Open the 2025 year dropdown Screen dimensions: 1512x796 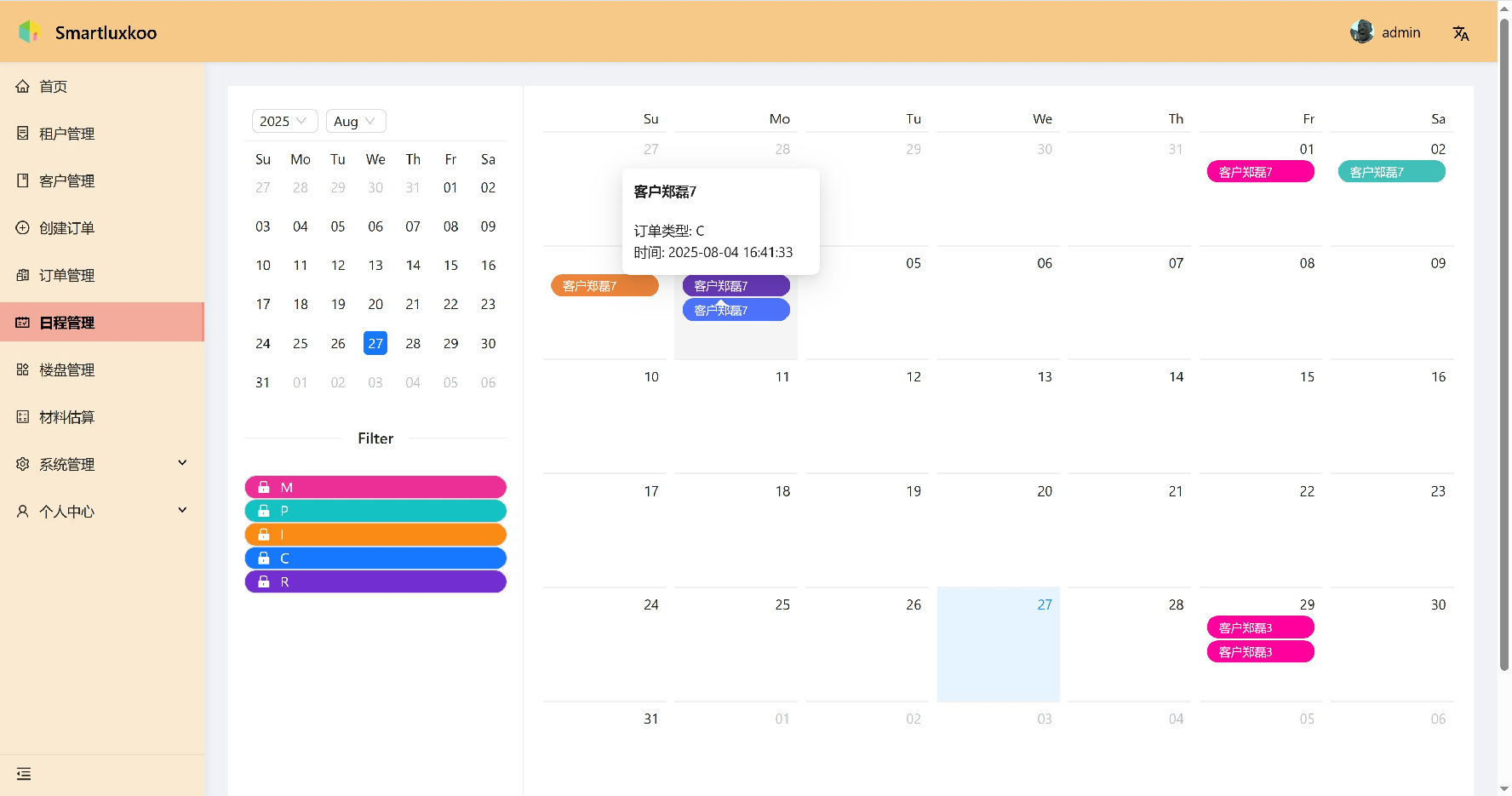(284, 121)
